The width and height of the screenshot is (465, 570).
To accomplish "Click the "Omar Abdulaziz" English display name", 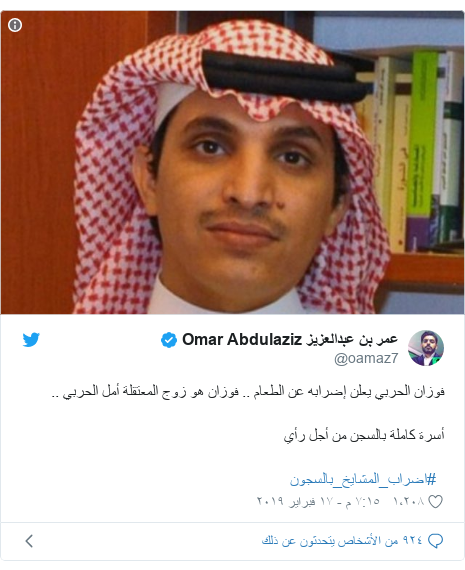I will click(242, 340).
